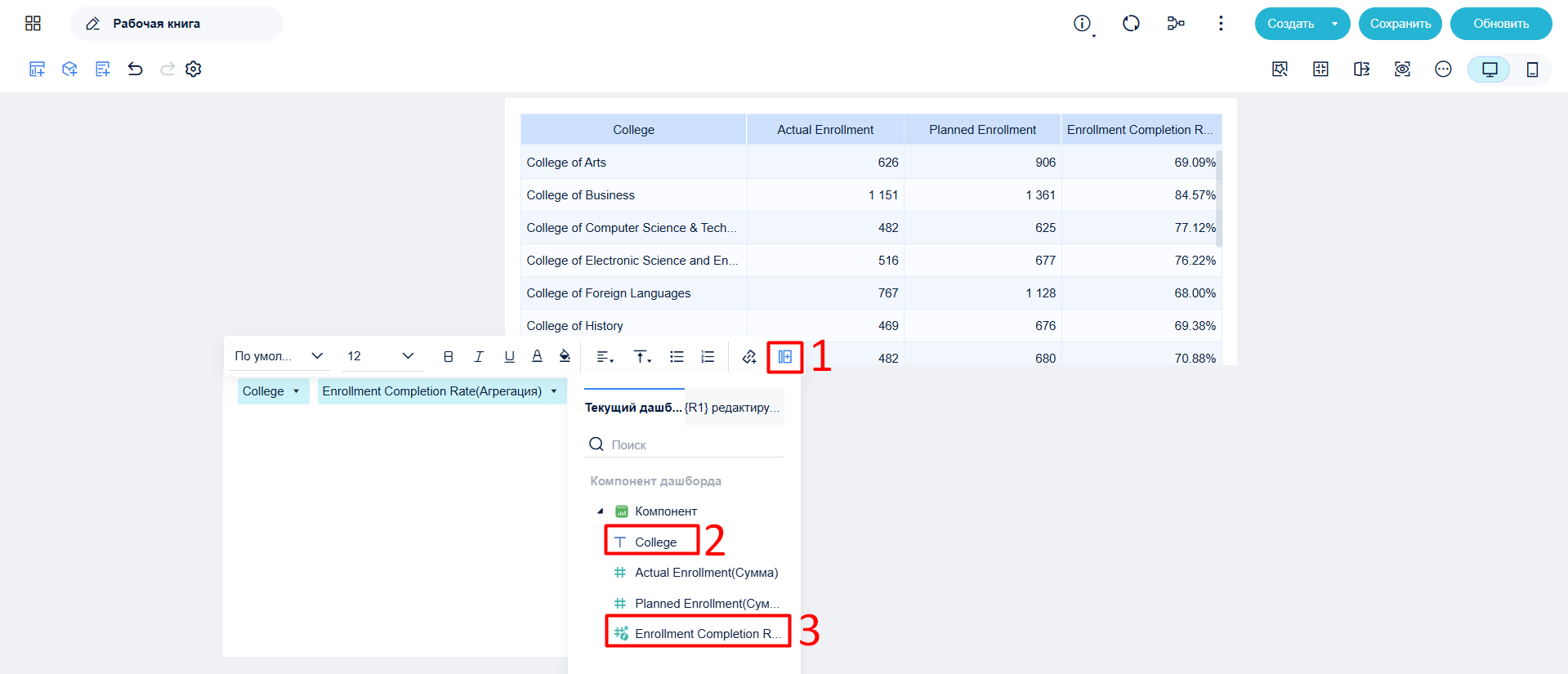Image resolution: width=1568 pixels, height=674 pixels.
Task: Open the settings gear icon
Action: point(194,69)
